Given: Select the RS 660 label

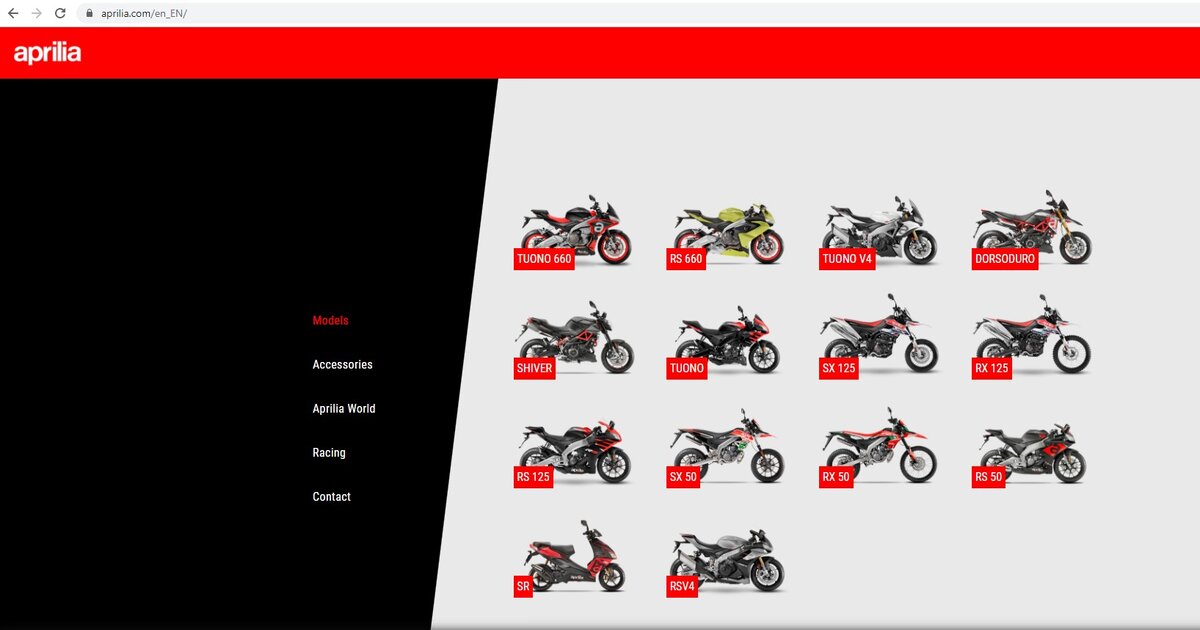Looking at the screenshot, I should 686,259.
